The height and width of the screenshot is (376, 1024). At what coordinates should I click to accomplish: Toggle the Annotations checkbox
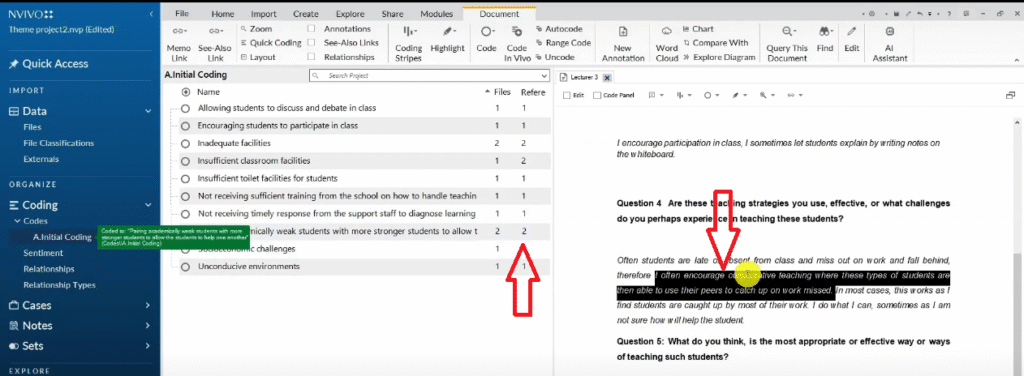311,29
